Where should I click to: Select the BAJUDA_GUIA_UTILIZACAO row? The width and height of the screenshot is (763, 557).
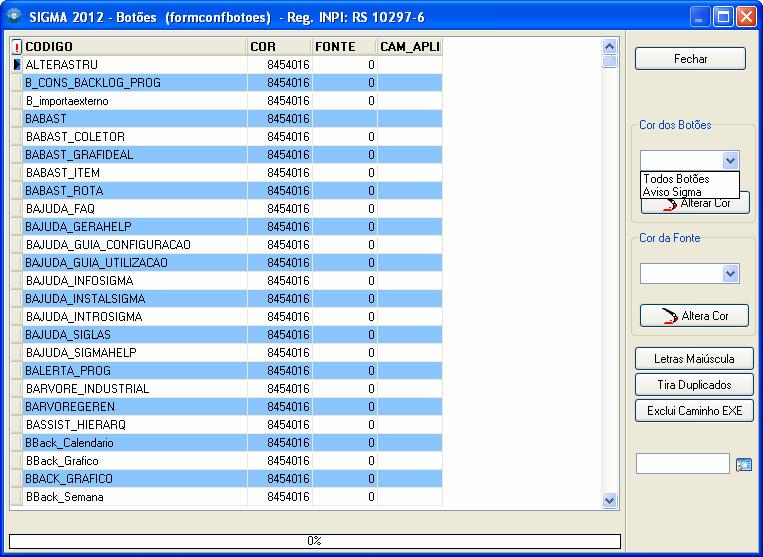(x=232, y=263)
